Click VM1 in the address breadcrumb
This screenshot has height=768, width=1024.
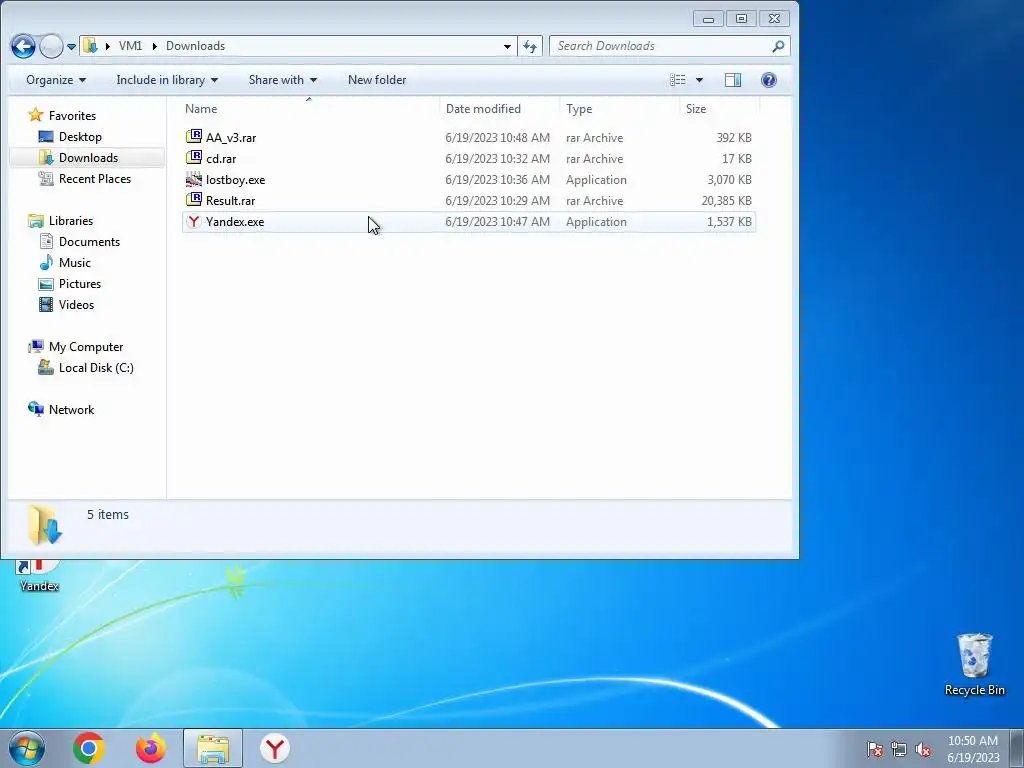[130, 46]
